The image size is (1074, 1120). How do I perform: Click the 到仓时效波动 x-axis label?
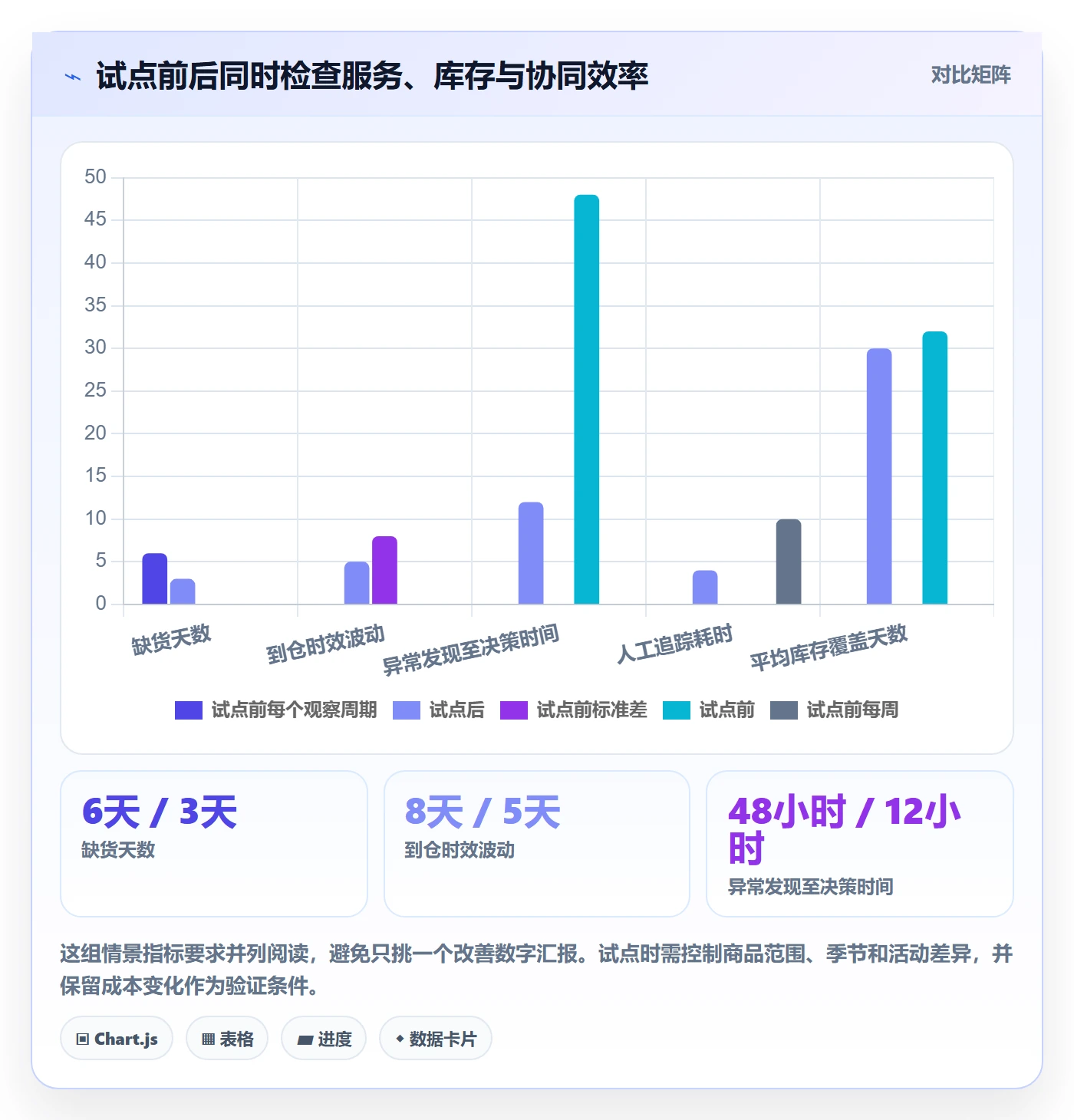tap(325, 644)
